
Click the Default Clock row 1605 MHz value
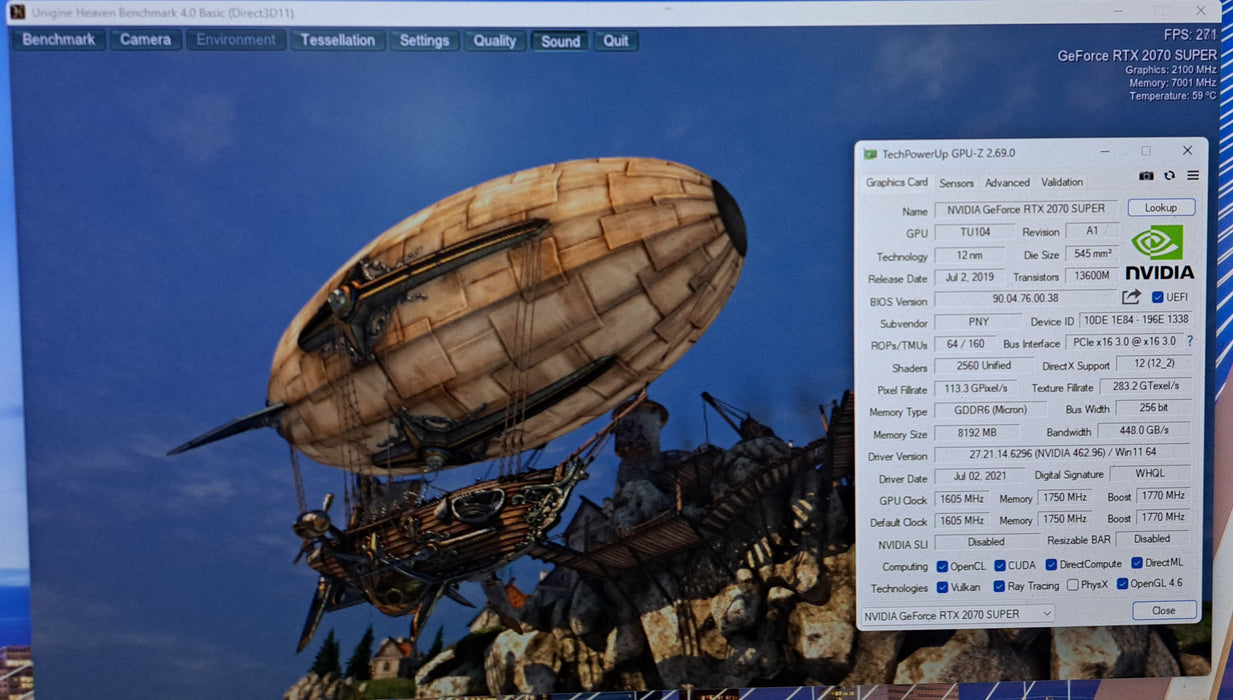[962, 521]
